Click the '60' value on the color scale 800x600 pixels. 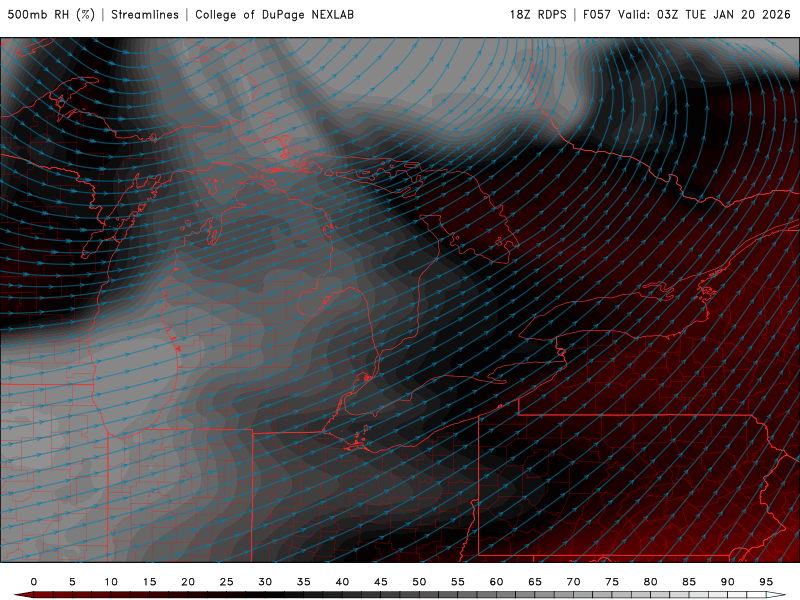point(496,582)
